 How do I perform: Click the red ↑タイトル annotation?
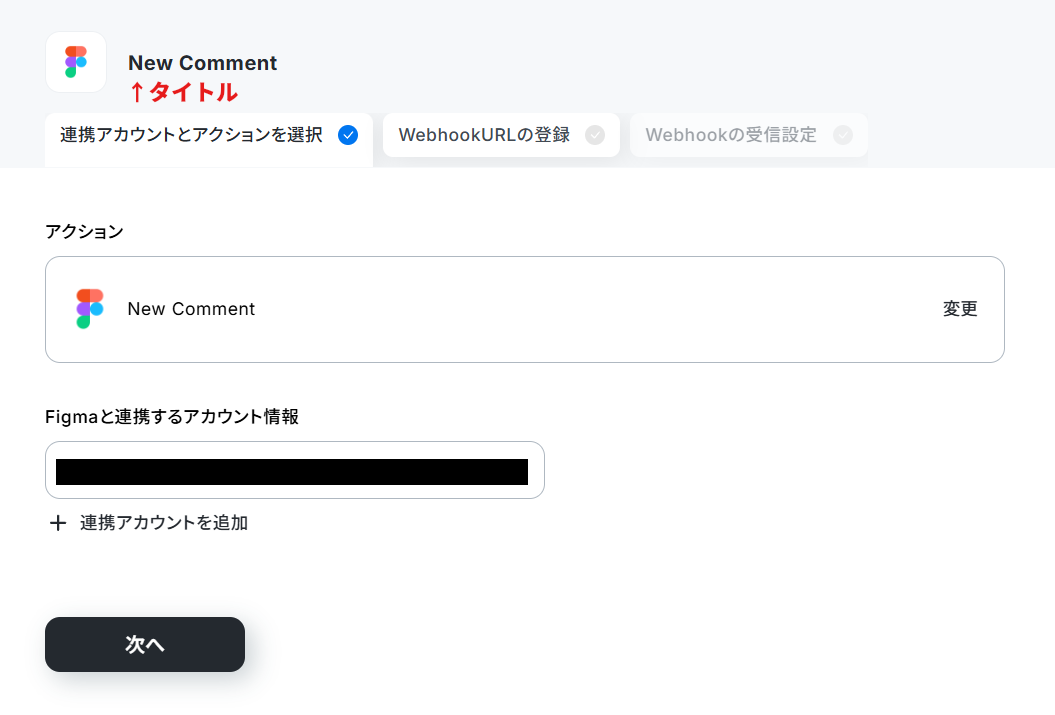coord(183,91)
